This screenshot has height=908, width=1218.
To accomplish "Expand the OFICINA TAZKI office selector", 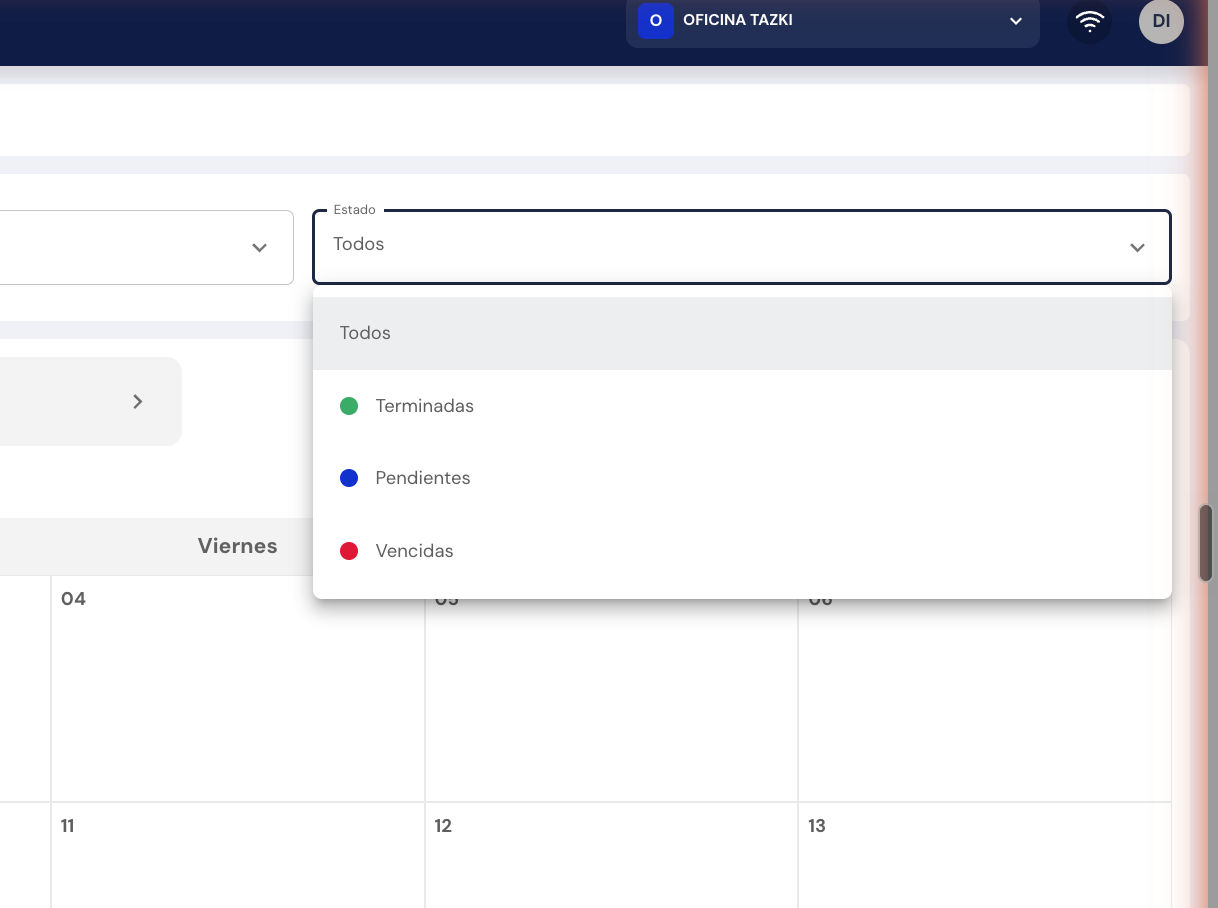I will (833, 21).
